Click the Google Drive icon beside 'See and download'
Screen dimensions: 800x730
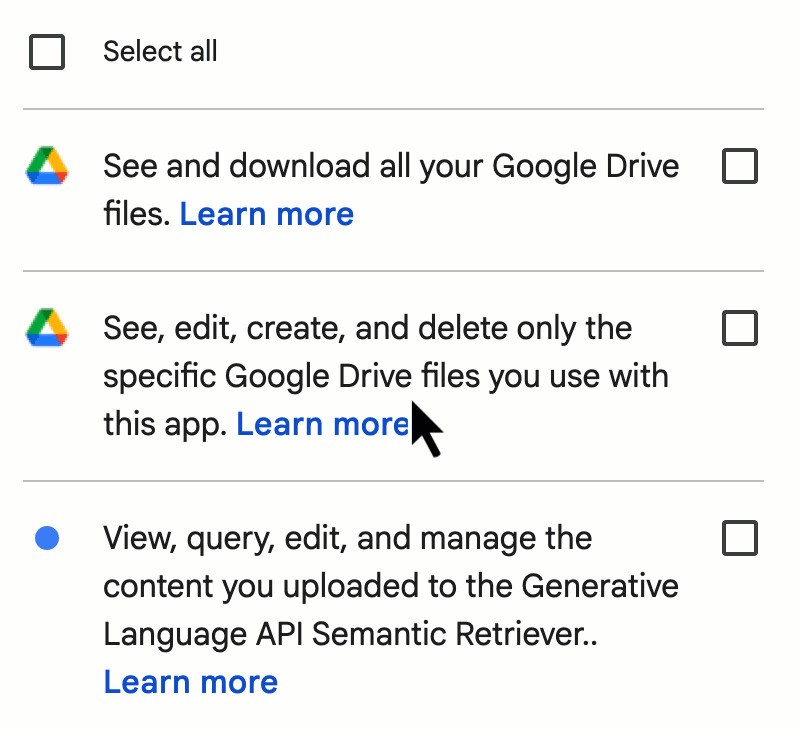click(47, 166)
